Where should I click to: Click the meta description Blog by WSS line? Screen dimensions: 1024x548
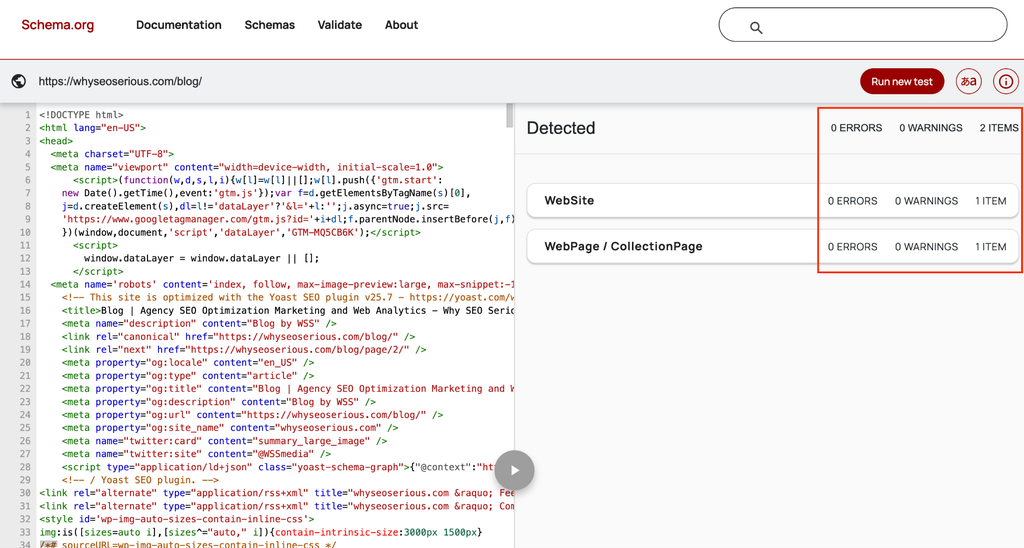click(199, 324)
